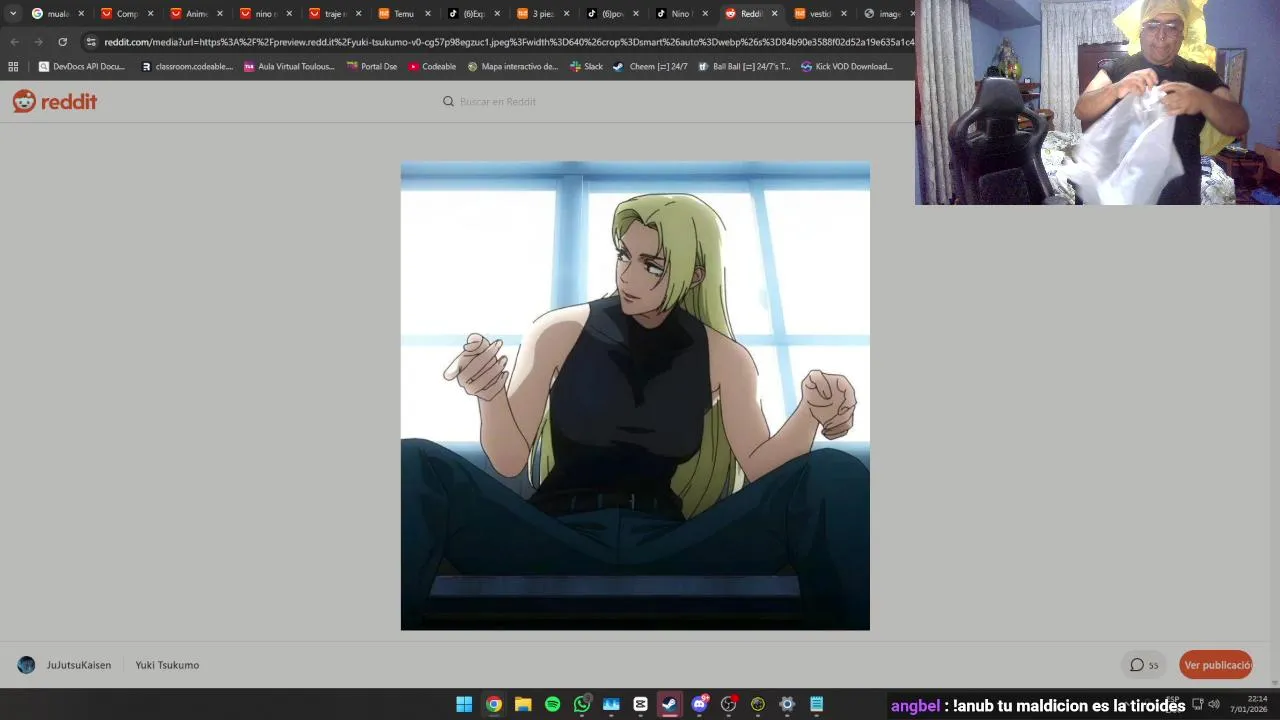The height and width of the screenshot is (720, 1280).
Task: Open the Portal Dse bookmark
Action: coord(372,67)
